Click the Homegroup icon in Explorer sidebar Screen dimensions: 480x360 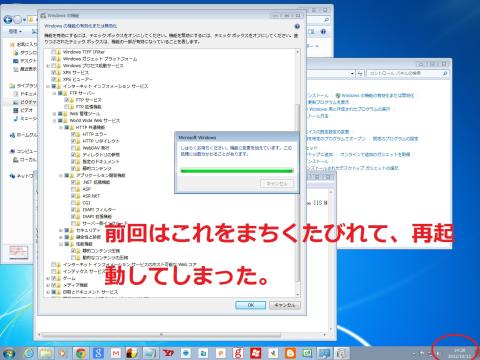tap(12, 135)
